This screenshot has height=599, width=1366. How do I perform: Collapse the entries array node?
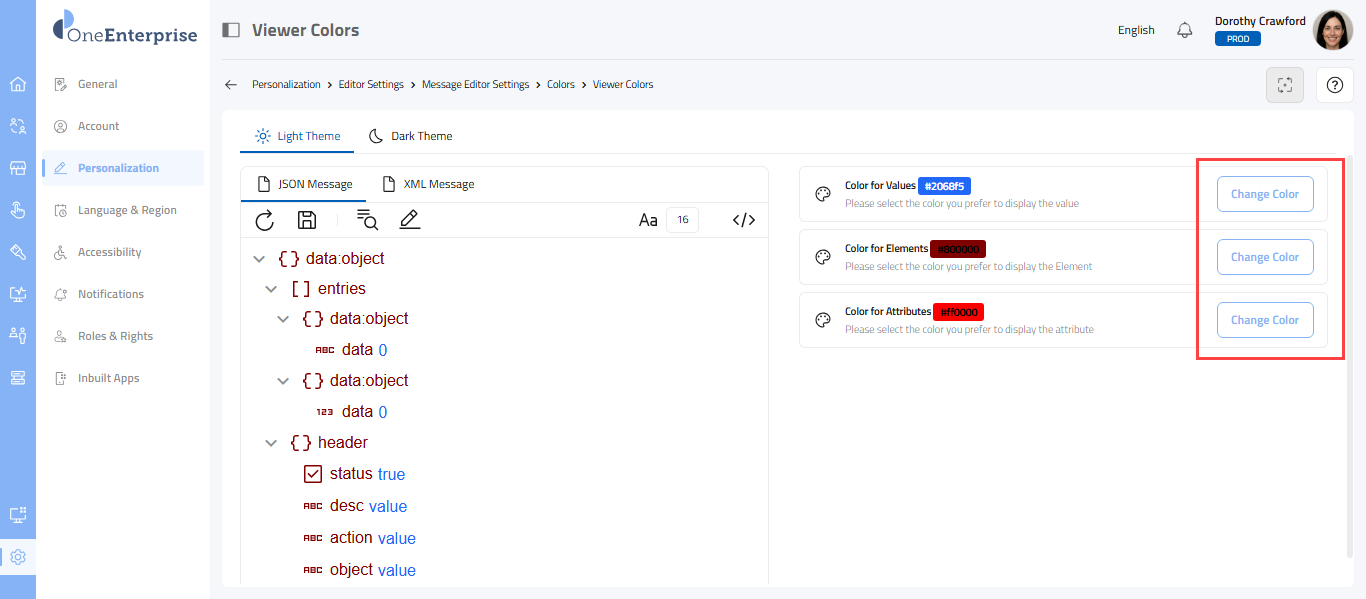(271, 289)
